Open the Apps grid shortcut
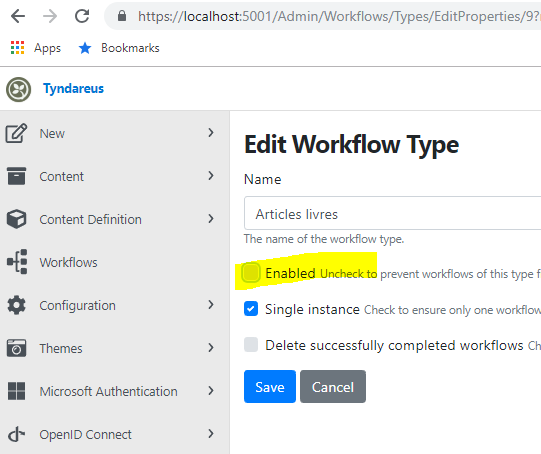The width and height of the screenshot is (541, 454). click(x=17, y=48)
